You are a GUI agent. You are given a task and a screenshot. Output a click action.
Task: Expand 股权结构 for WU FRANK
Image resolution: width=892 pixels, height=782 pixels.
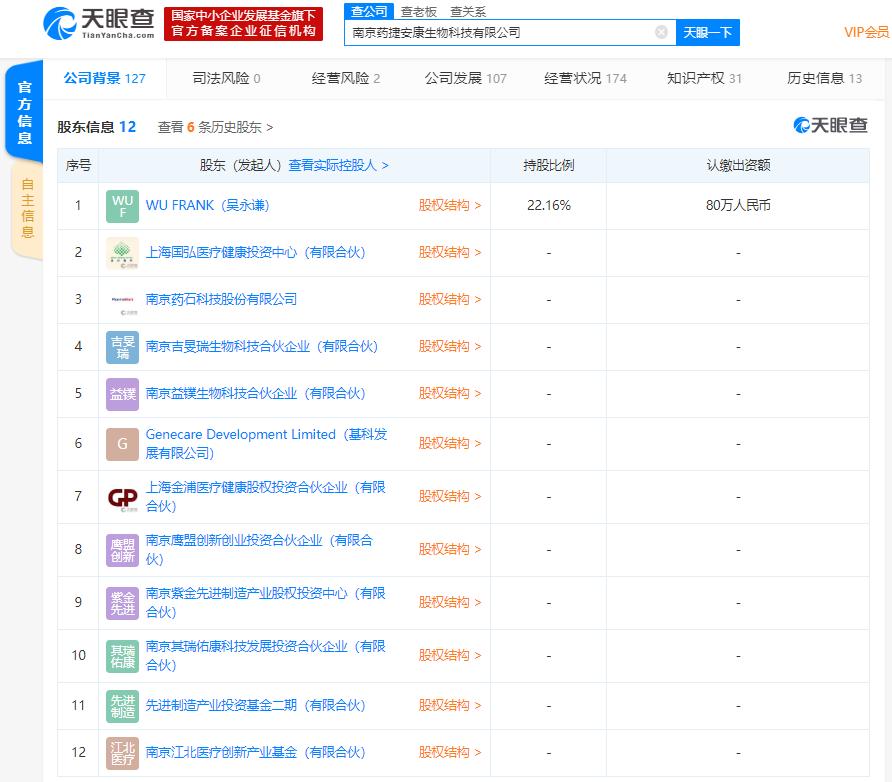[x=449, y=206]
